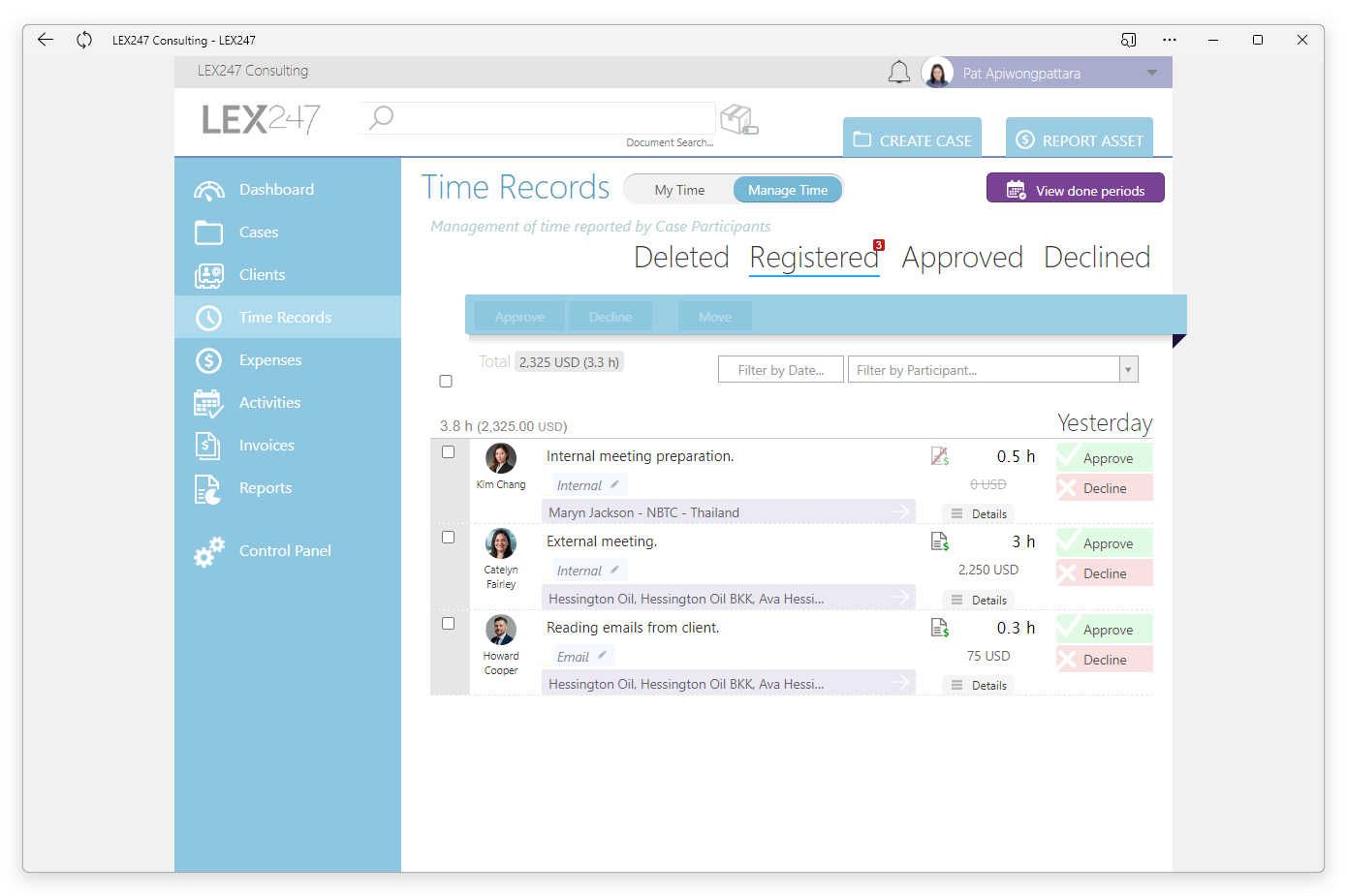Screen dimensions: 1347x896
Task: Click the bulk Move toolbar button
Action: pyautogui.click(x=715, y=317)
